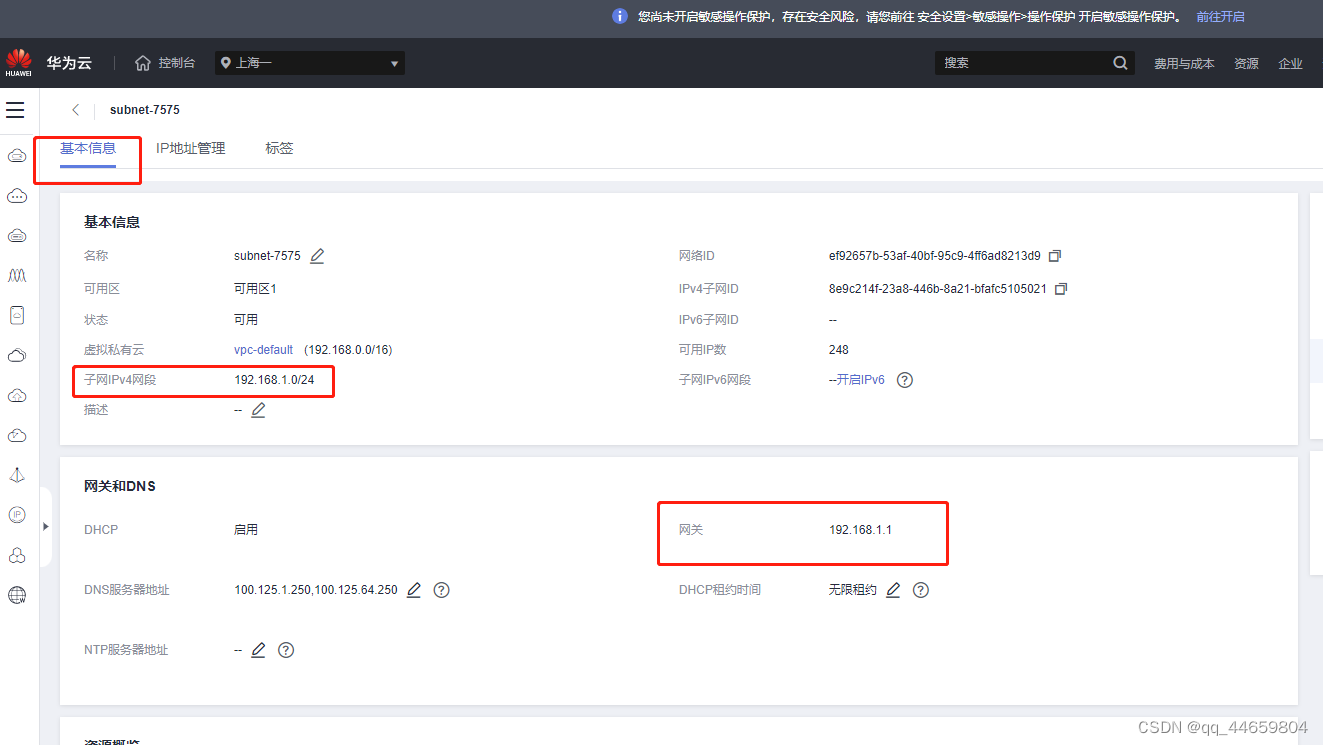Edit the DNS server address
This screenshot has width=1323, height=745.
(414, 590)
